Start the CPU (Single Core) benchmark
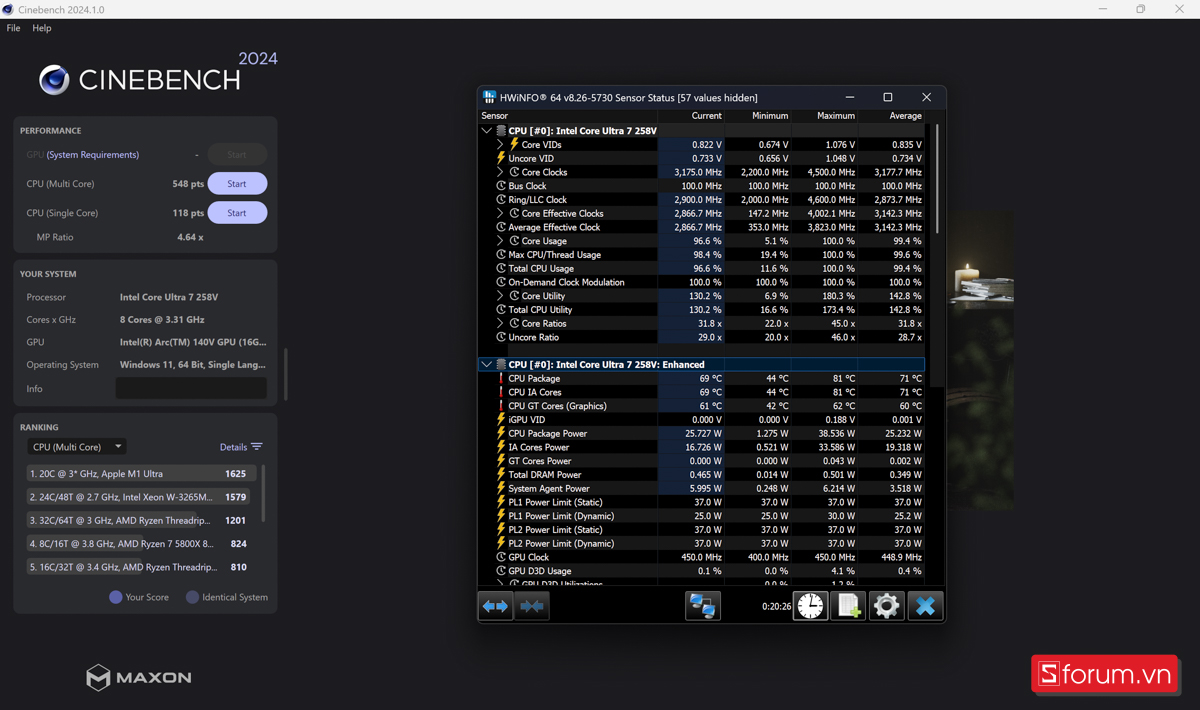Viewport: 1200px width, 710px height. [x=237, y=213]
